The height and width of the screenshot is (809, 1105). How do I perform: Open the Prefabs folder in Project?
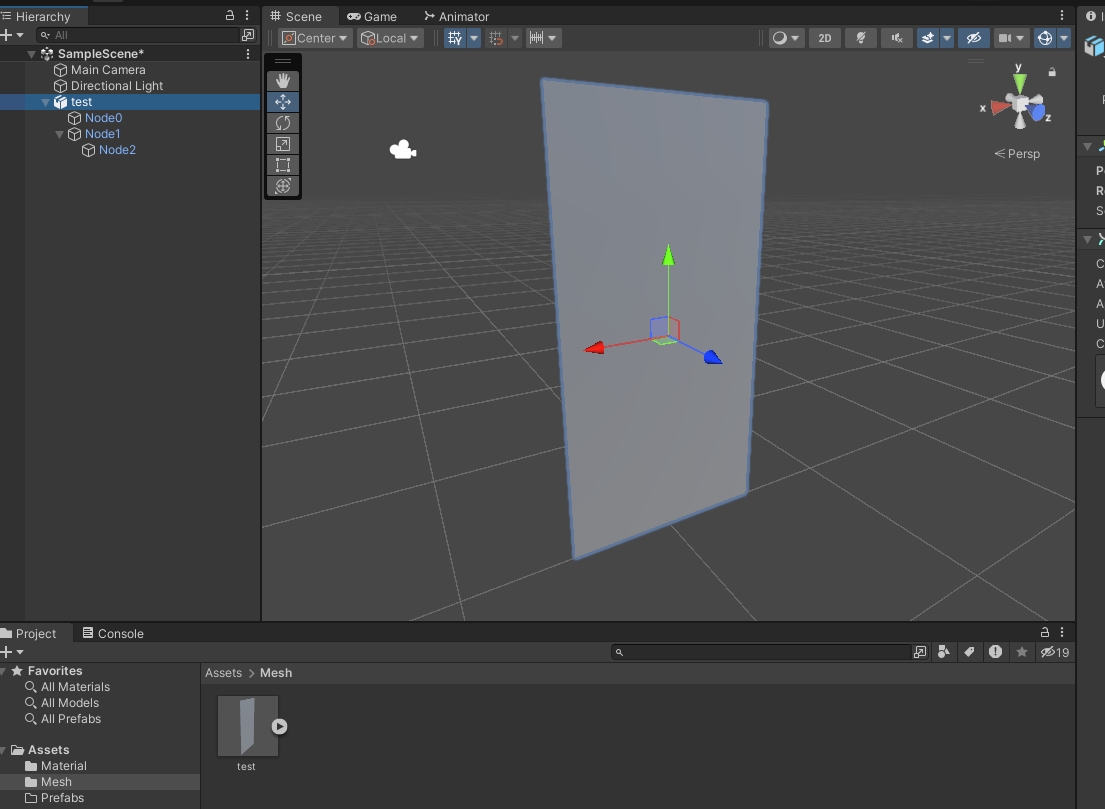click(x=62, y=798)
